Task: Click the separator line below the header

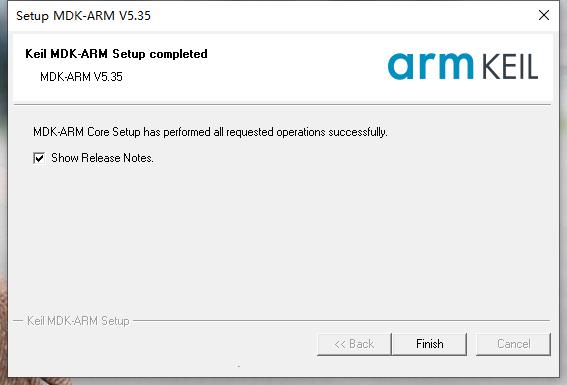Action: 282,105
